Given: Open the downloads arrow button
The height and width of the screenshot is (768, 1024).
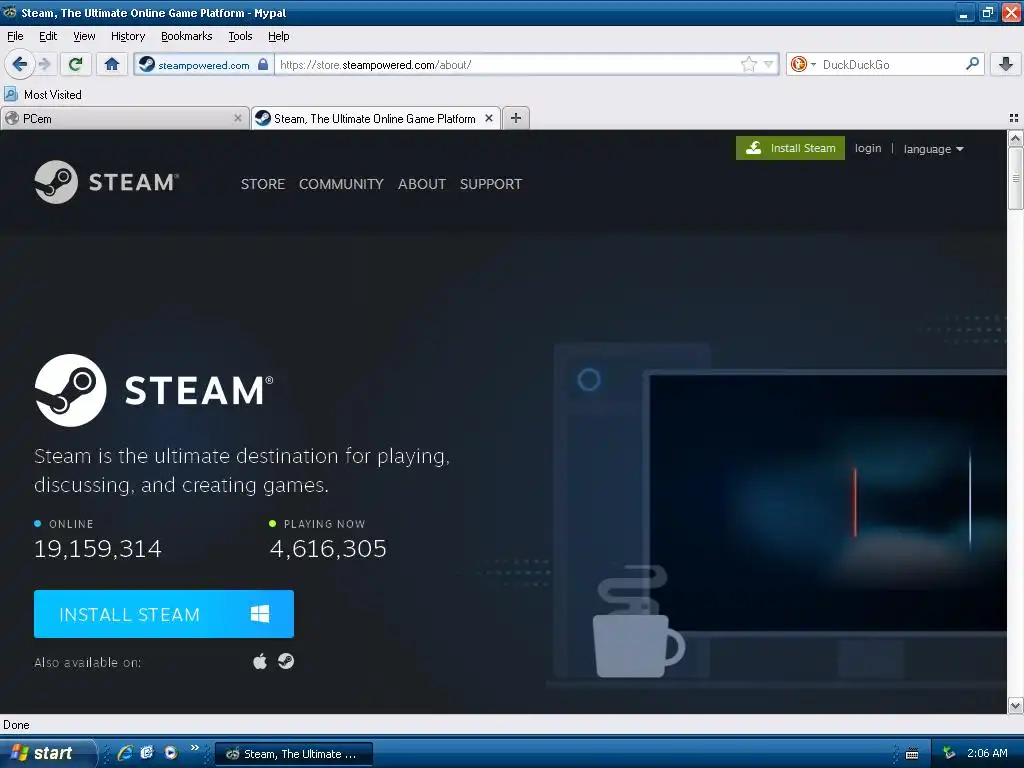Looking at the screenshot, I should coord(1006,64).
